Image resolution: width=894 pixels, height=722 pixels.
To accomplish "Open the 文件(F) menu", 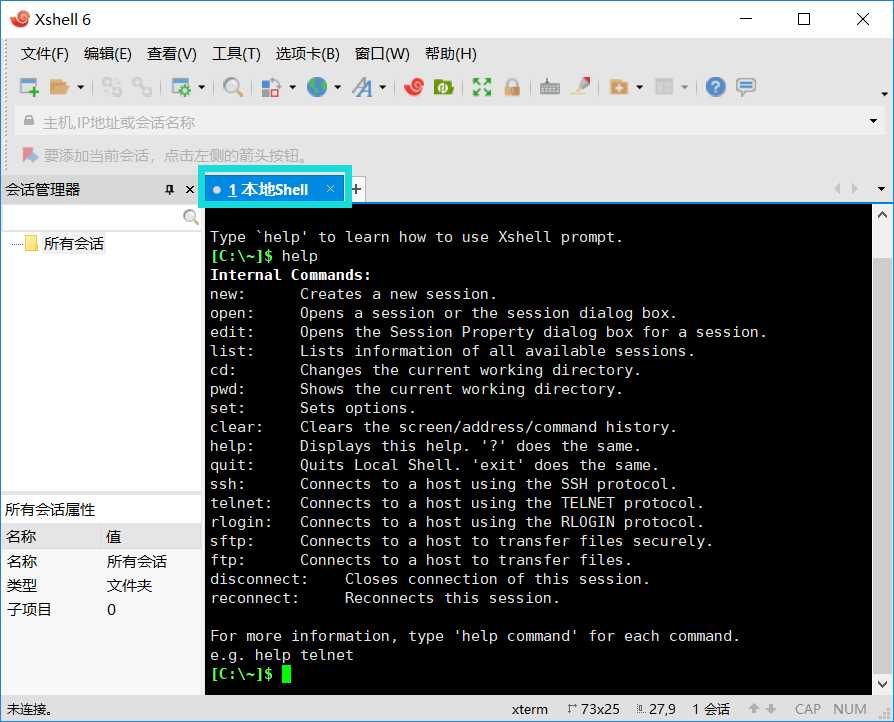I will pyautogui.click(x=44, y=54).
